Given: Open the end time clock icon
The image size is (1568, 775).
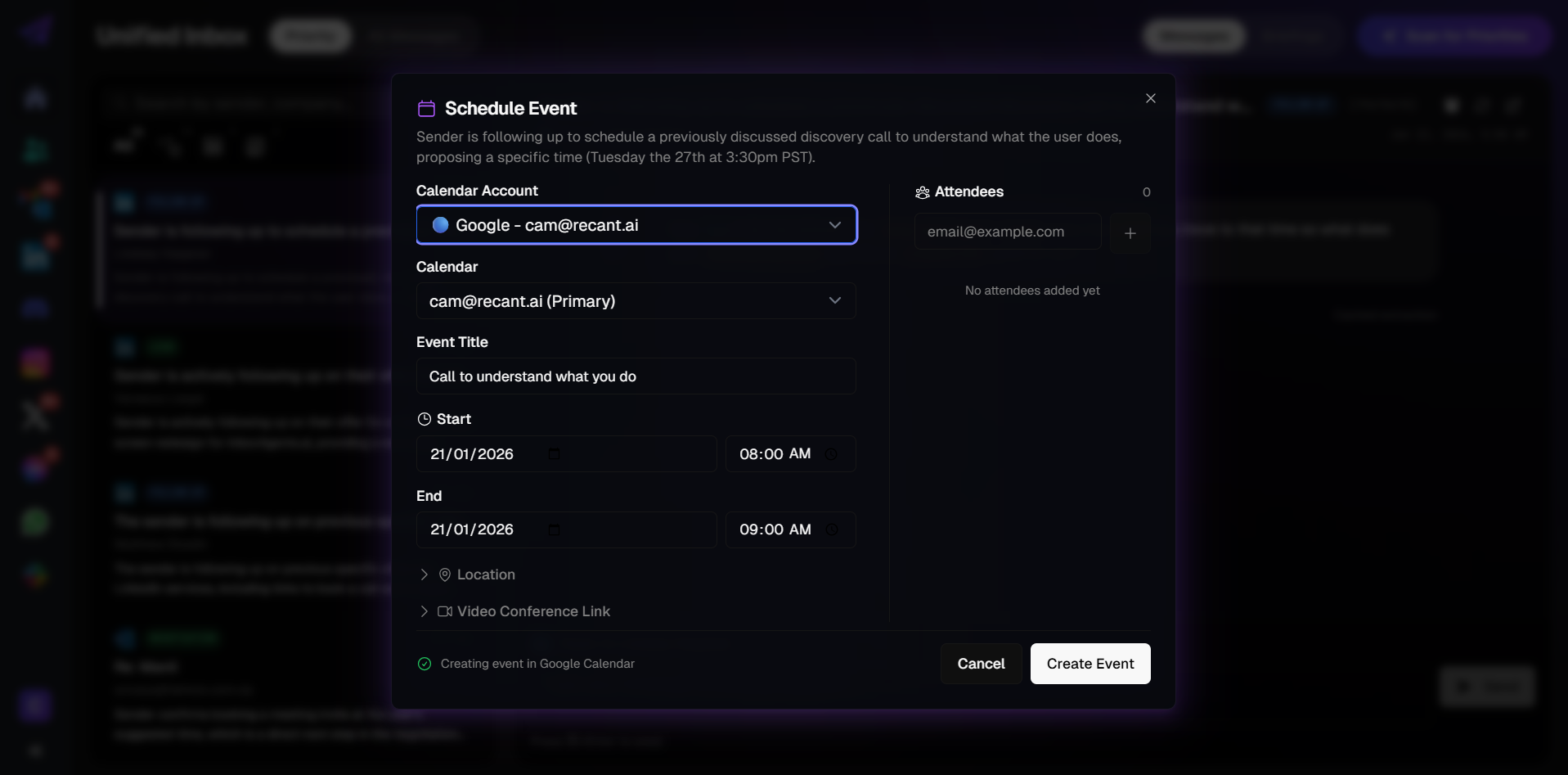Looking at the screenshot, I should tap(833, 529).
